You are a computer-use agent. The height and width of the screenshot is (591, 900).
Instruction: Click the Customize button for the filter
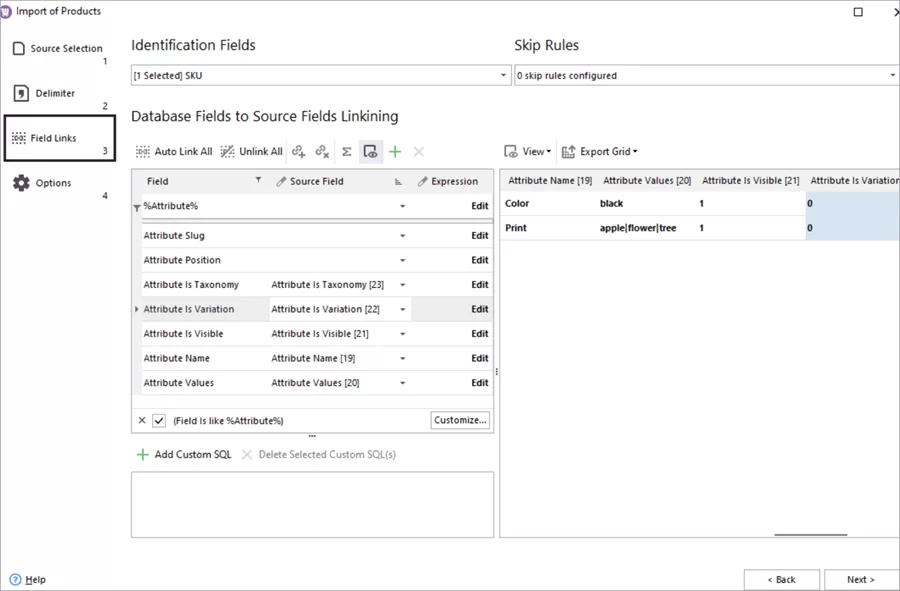point(460,420)
